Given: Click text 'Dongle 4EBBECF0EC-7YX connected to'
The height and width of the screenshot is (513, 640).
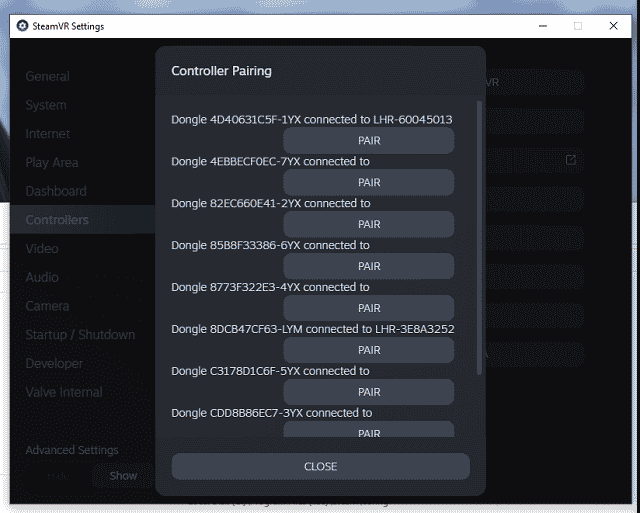Looking at the screenshot, I should (x=270, y=162).
